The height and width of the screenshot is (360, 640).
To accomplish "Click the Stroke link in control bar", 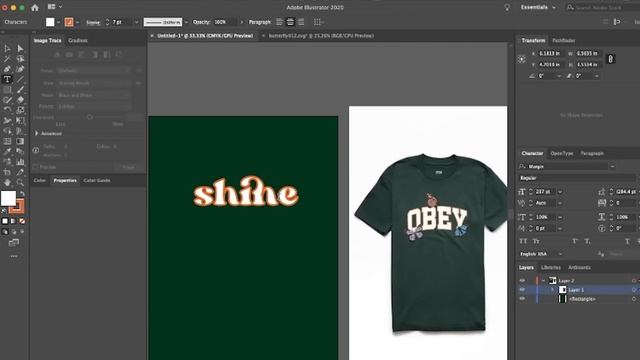I will 93,22.
